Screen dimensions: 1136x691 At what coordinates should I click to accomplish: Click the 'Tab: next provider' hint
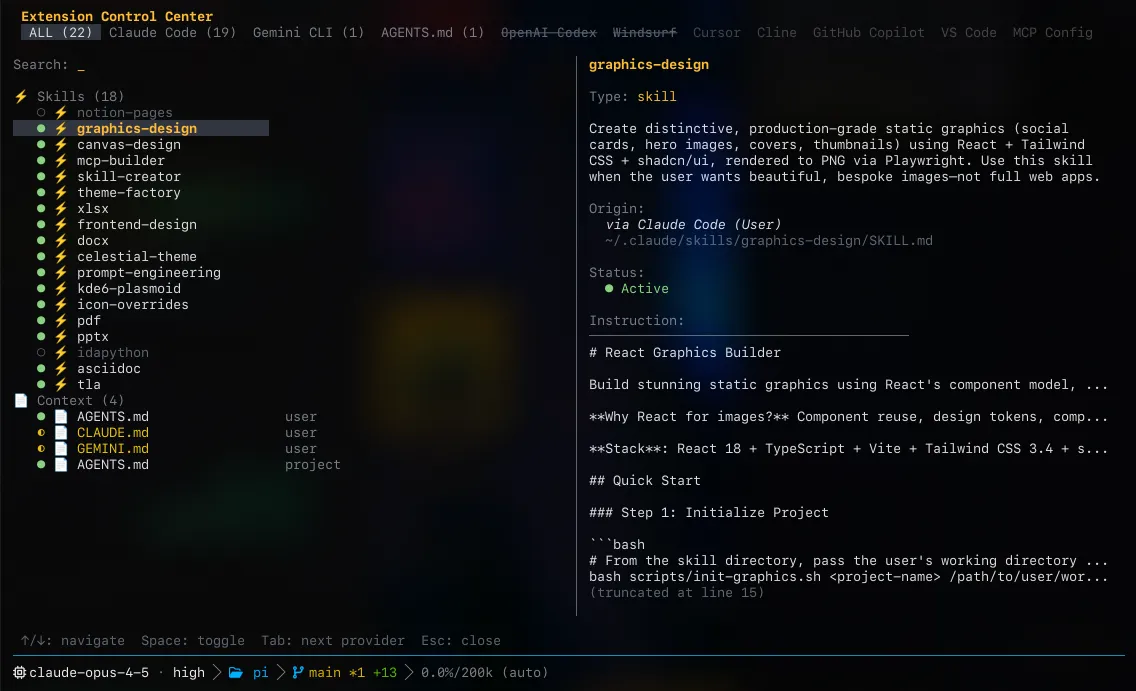(x=333, y=640)
